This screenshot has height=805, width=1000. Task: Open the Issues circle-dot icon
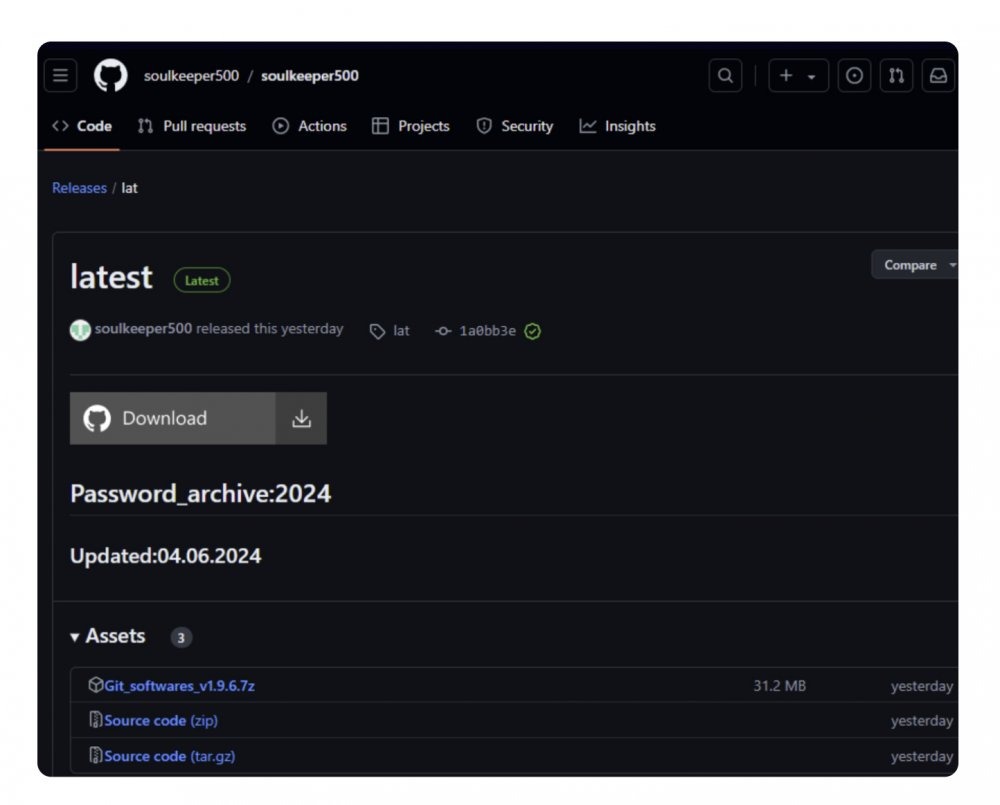tap(854, 76)
